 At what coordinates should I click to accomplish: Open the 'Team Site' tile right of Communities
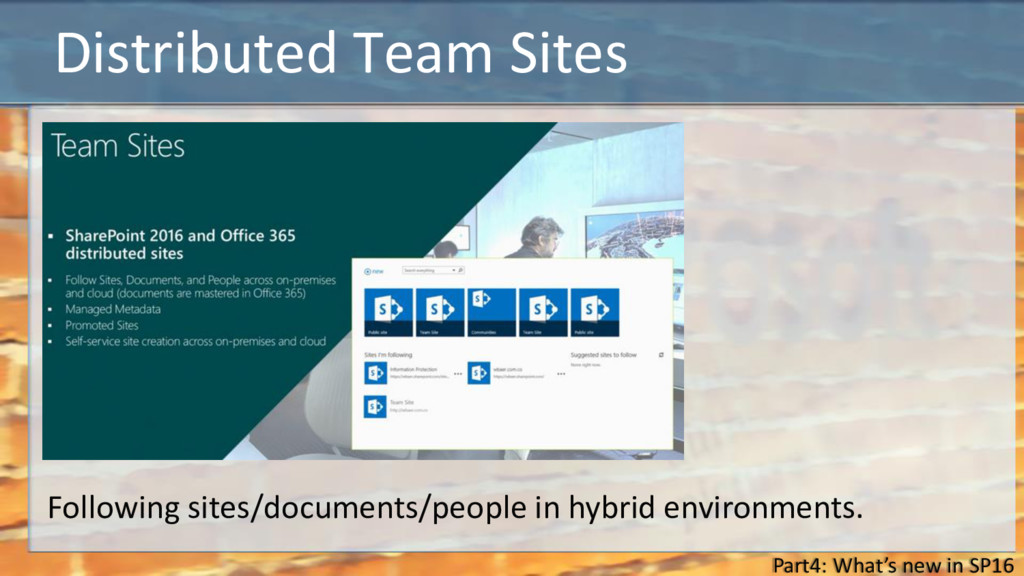point(543,312)
